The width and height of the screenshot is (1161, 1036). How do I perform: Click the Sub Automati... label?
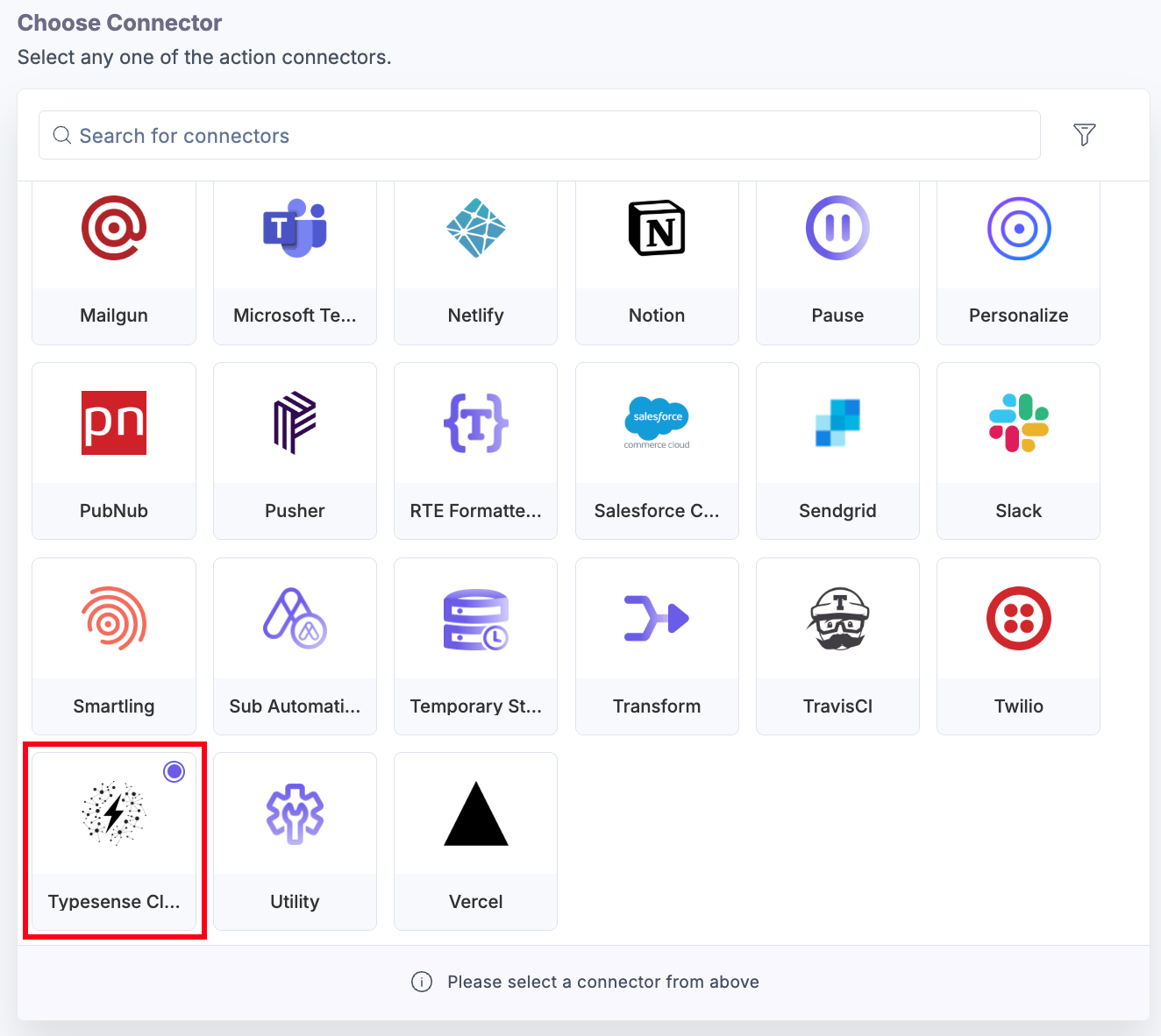tap(295, 706)
